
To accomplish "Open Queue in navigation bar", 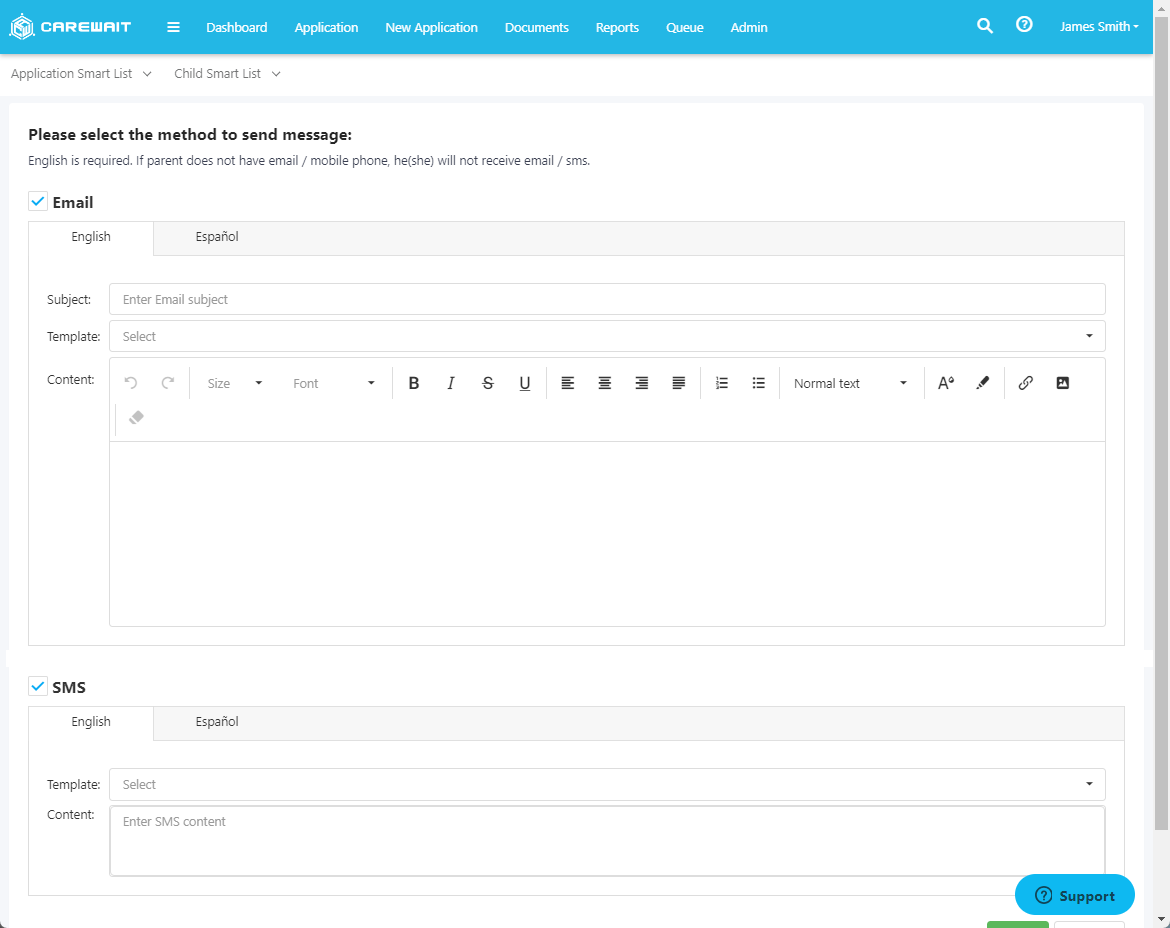I will (x=685, y=28).
